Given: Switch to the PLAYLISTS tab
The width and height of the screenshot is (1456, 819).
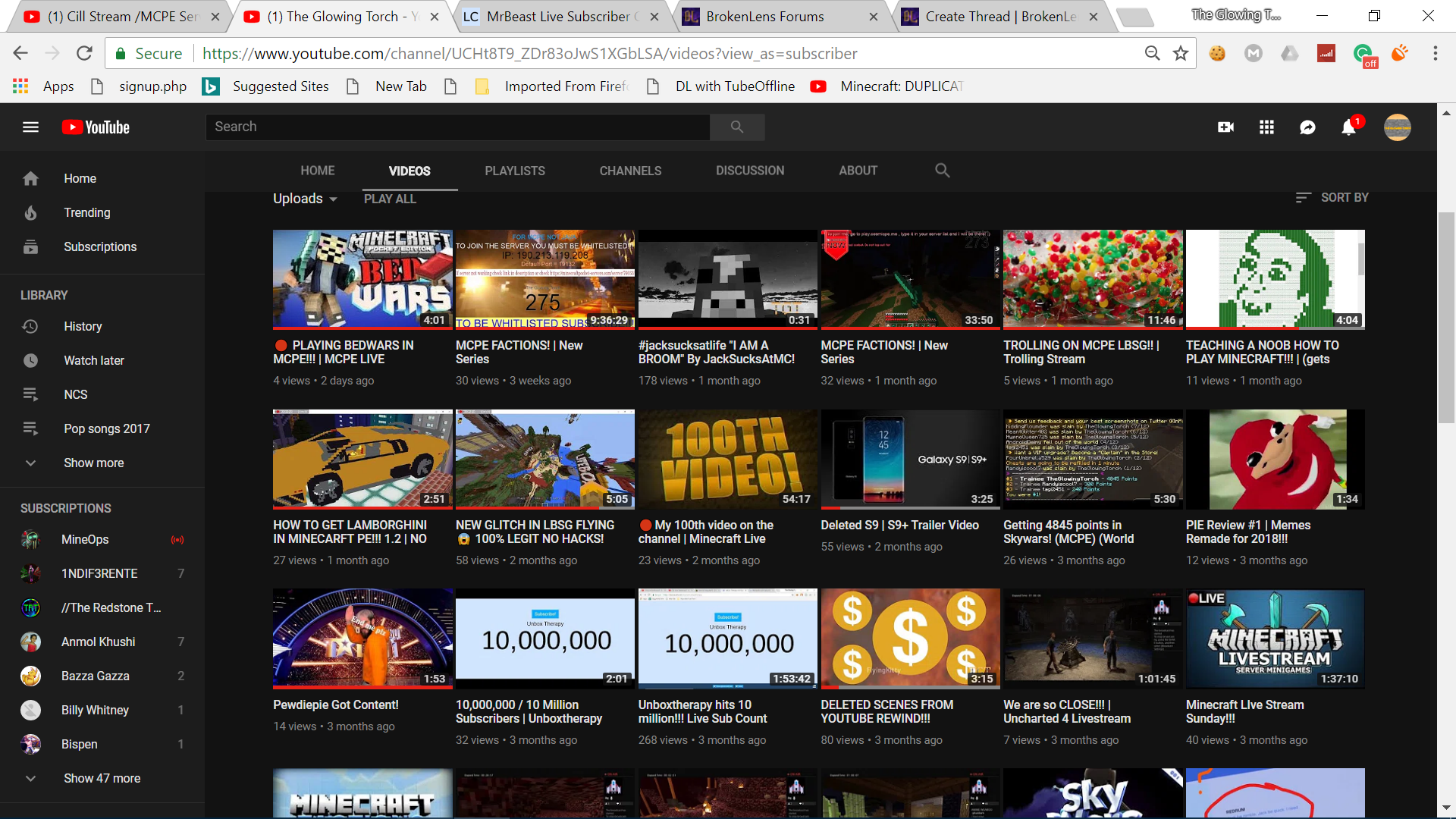Looking at the screenshot, I should click(x=515, y=171).
